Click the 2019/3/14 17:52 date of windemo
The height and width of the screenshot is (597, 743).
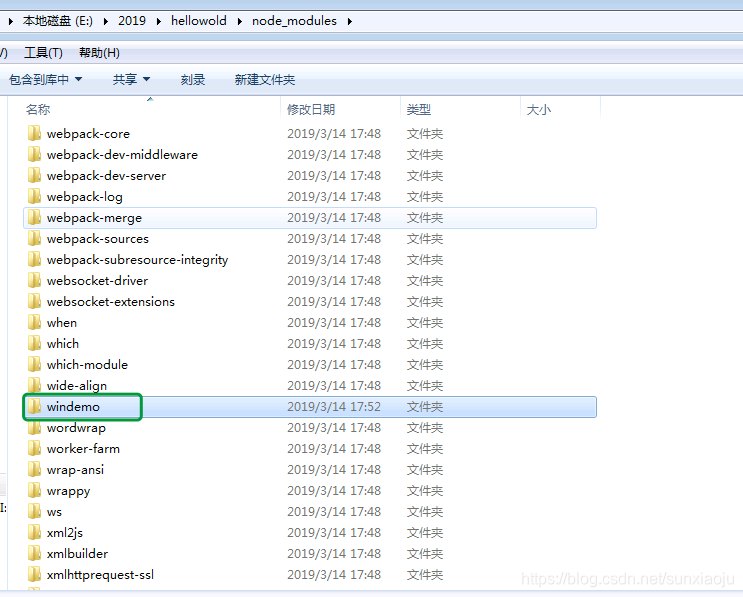334,407
